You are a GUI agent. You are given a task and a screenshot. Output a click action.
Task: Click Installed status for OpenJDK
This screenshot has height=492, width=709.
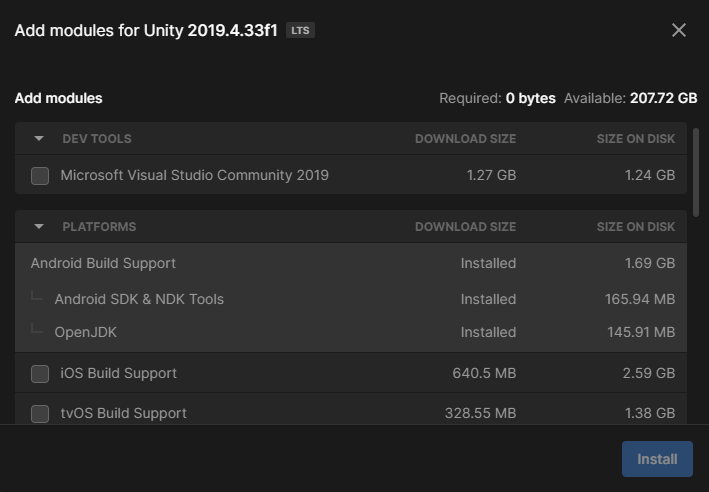[488, 332]
